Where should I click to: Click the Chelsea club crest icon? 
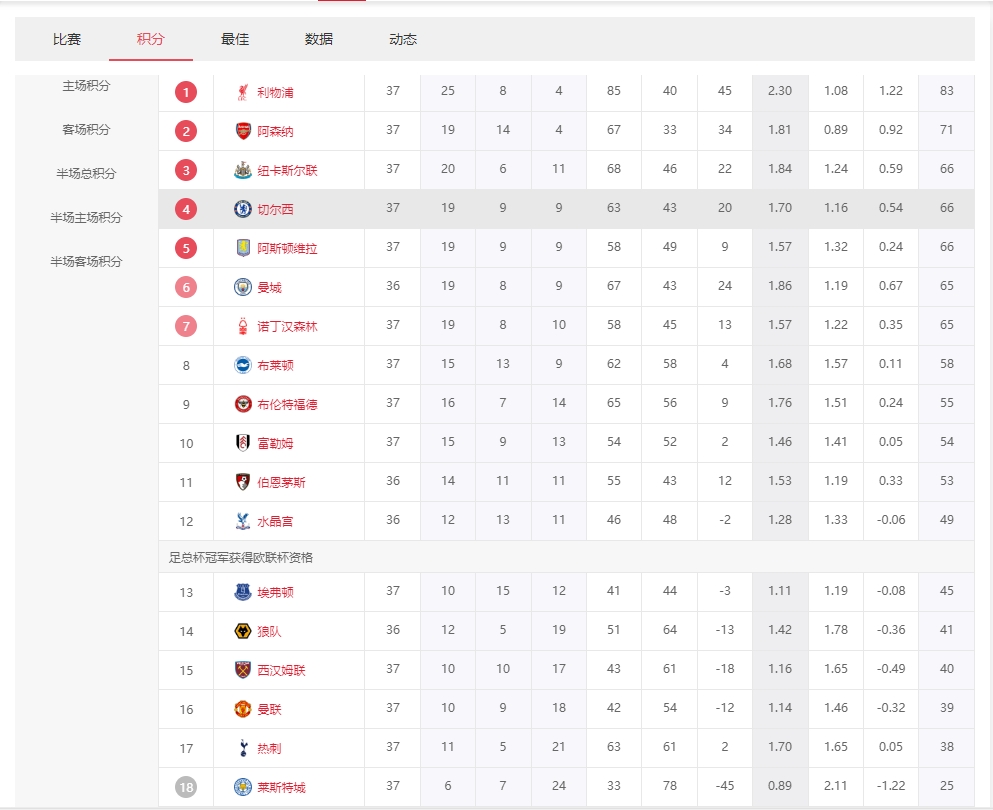[243, 209]
